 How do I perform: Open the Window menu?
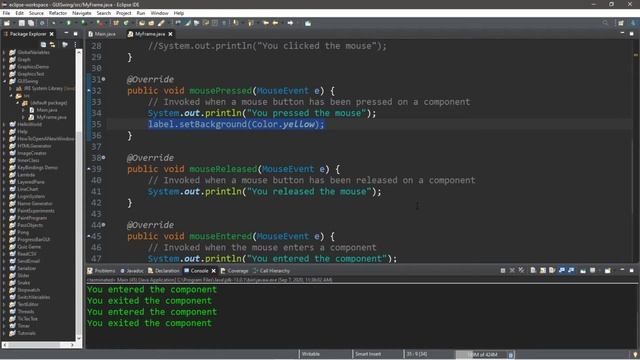tap(159, 13)
